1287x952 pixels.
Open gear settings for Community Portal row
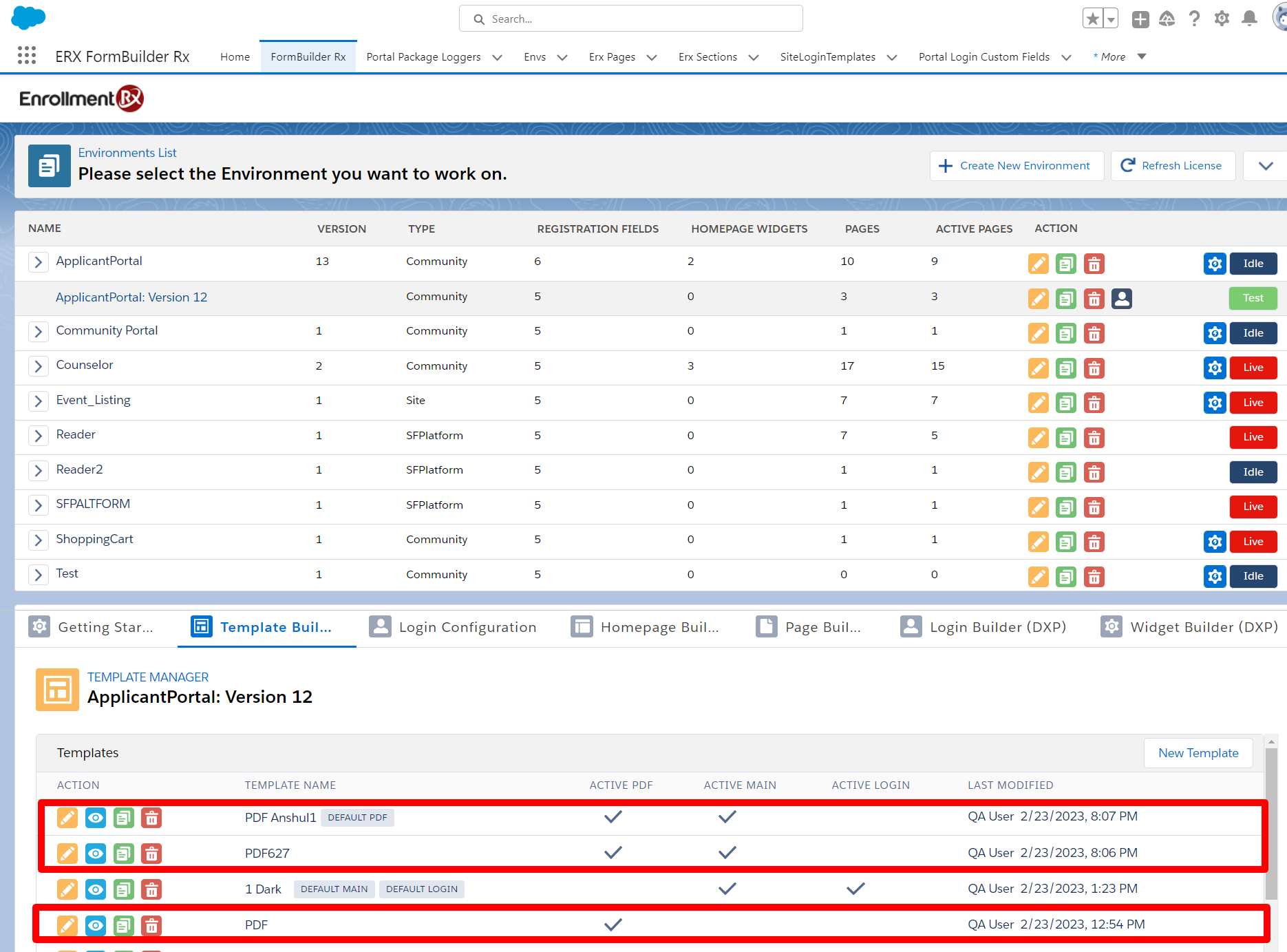pyautogui.click(x=1215, y=333)
